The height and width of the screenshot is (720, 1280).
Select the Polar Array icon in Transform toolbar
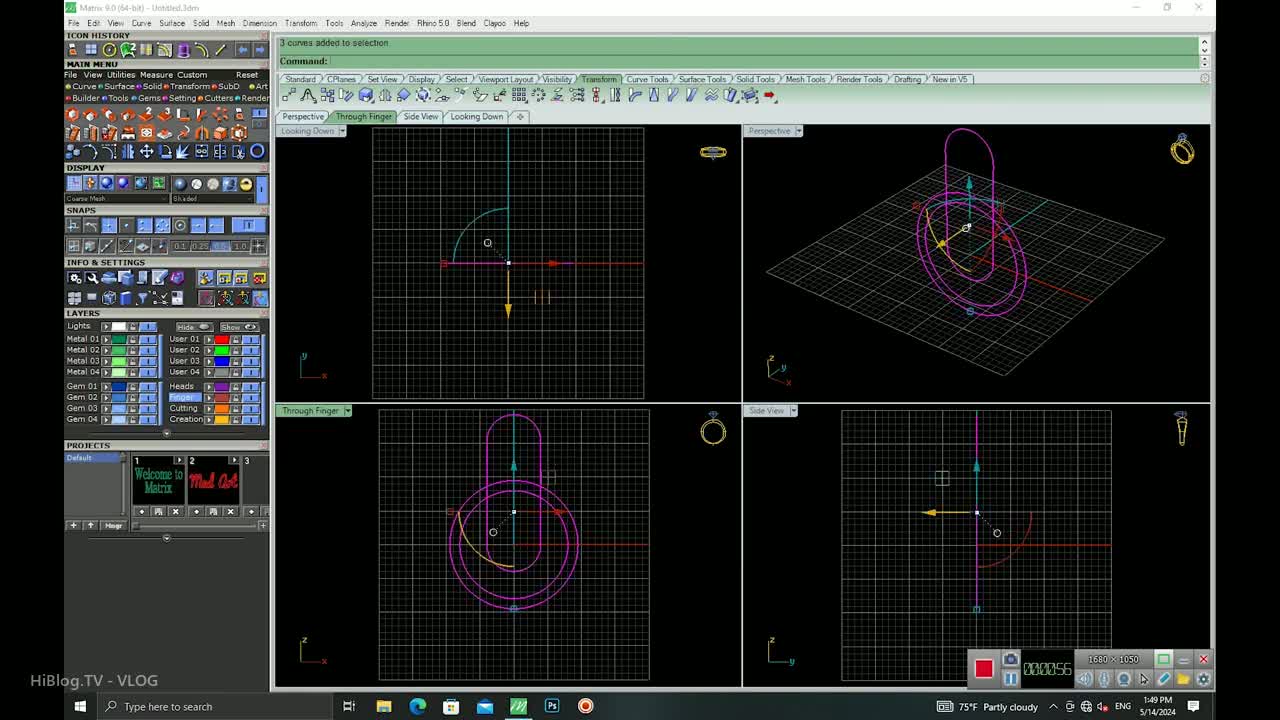pos(538,96)
